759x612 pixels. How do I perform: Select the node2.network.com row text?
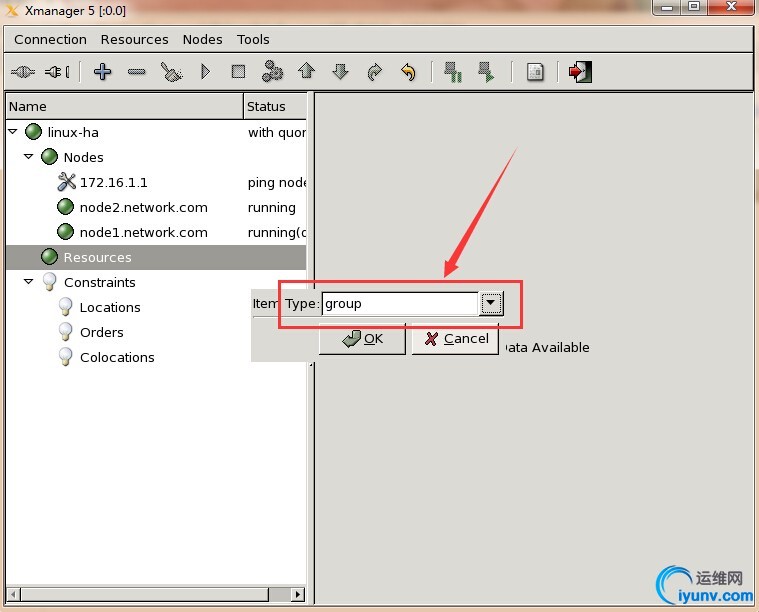[144, 207]
